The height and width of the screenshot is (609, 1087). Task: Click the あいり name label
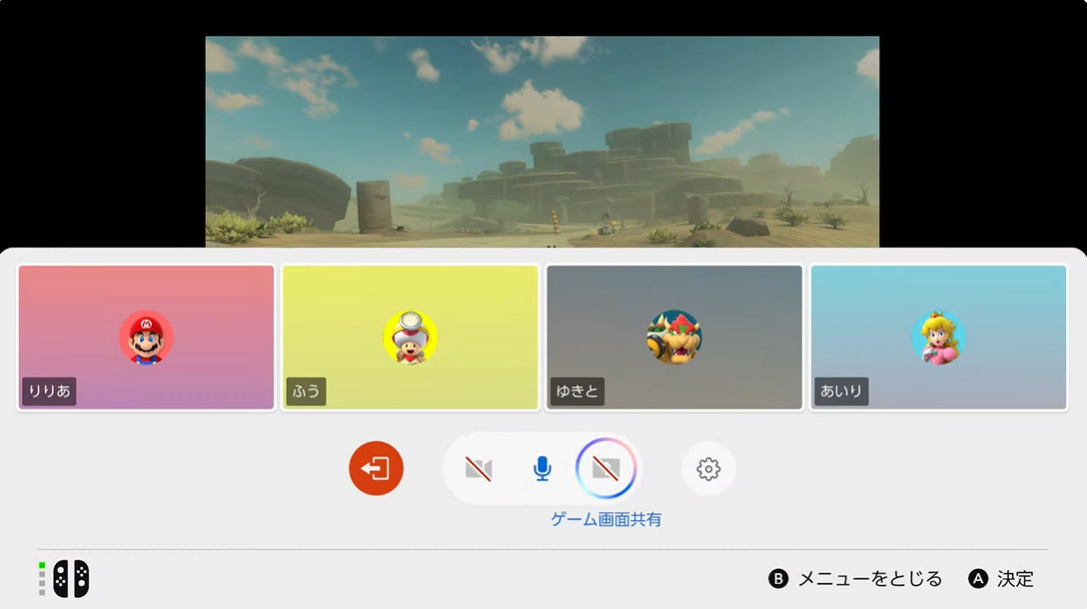coord(841,391)
